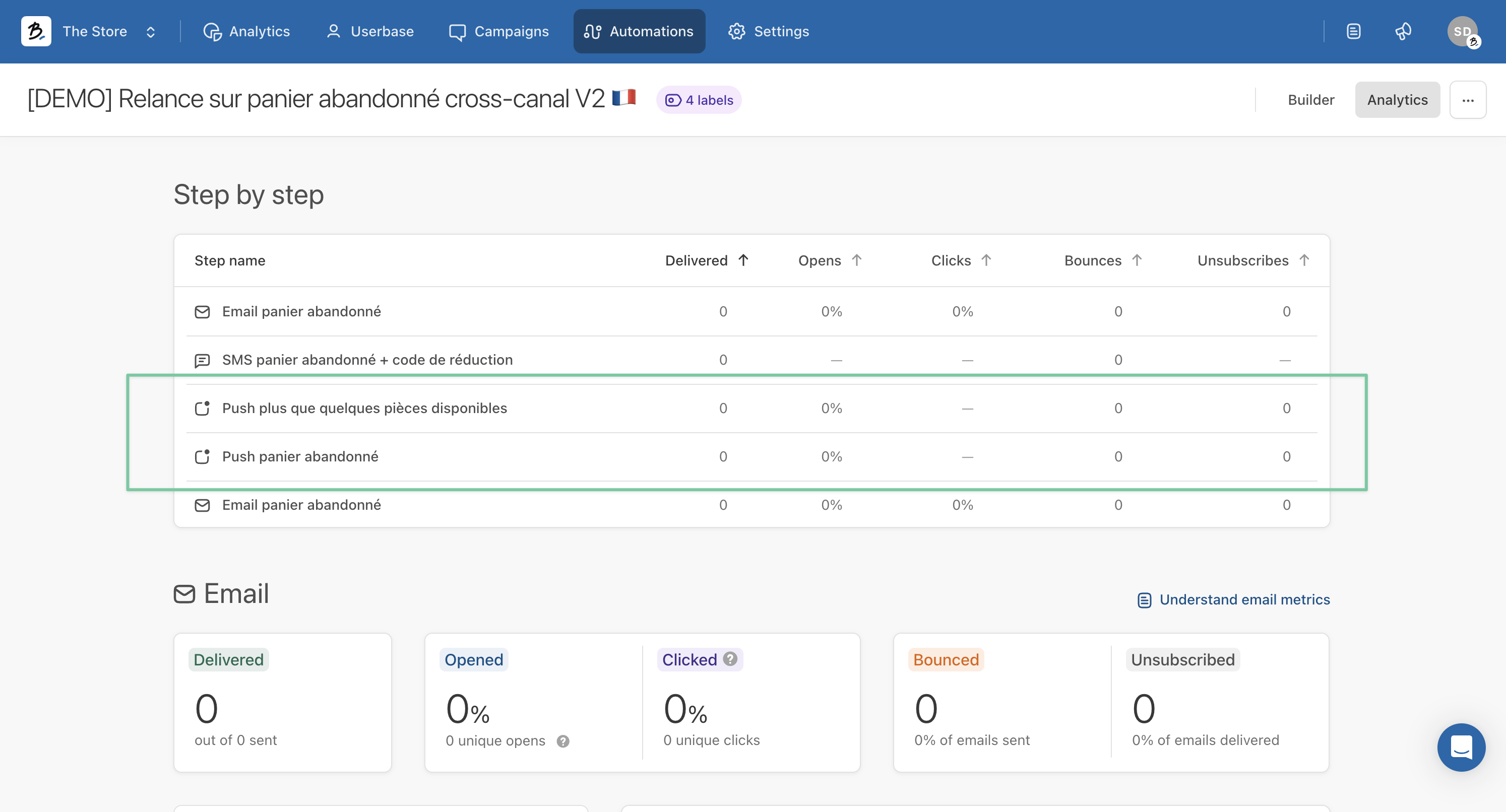The height and width of the screenshot is (812, 1506).
Task: Select Push plus que quelques pièces disponibles
Action: tap(364, 409)
